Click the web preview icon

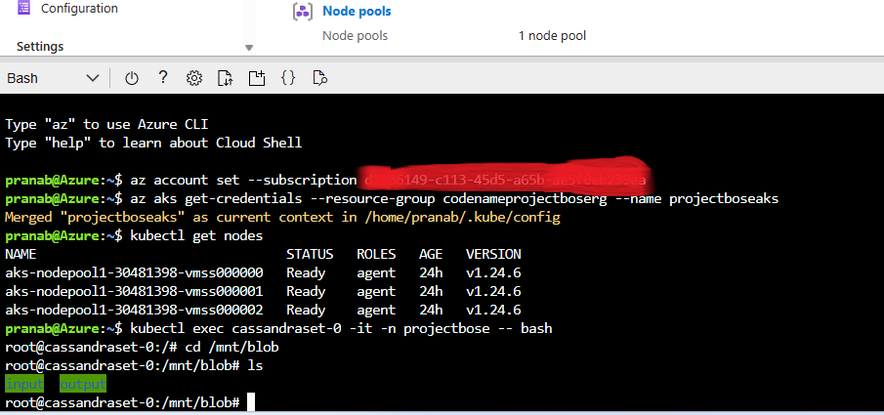pyautogui.click(x=320, y=78)
